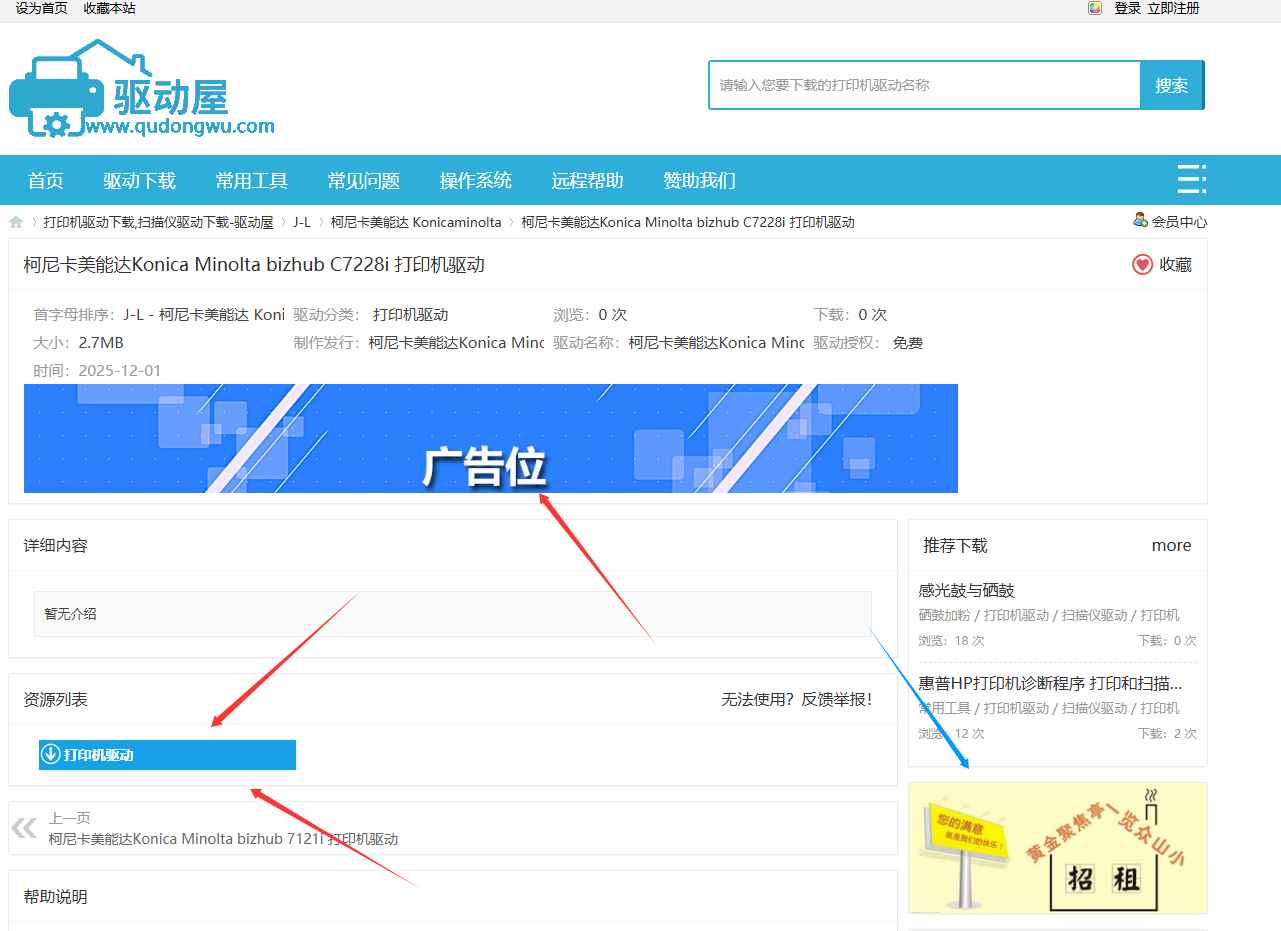The height and width of the screenshot is (931, 1281).
Task: Click inside the driver search input field
Action: tap(920, 85)
